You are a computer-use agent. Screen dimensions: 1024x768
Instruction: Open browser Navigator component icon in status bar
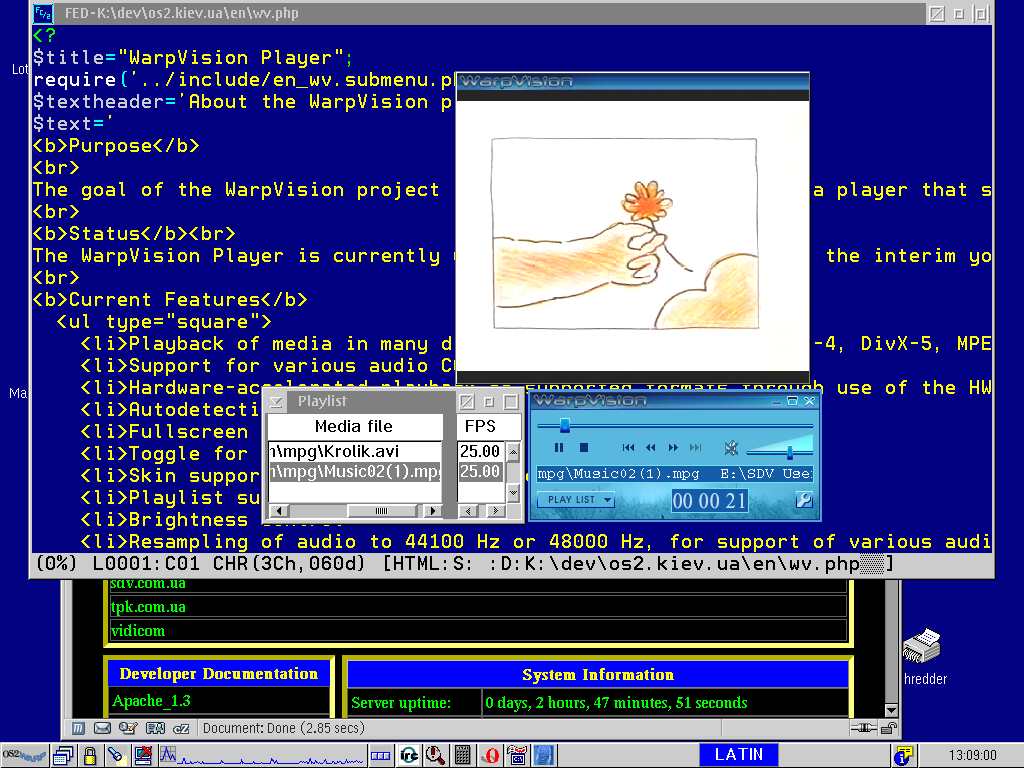(x=78, y=728)
